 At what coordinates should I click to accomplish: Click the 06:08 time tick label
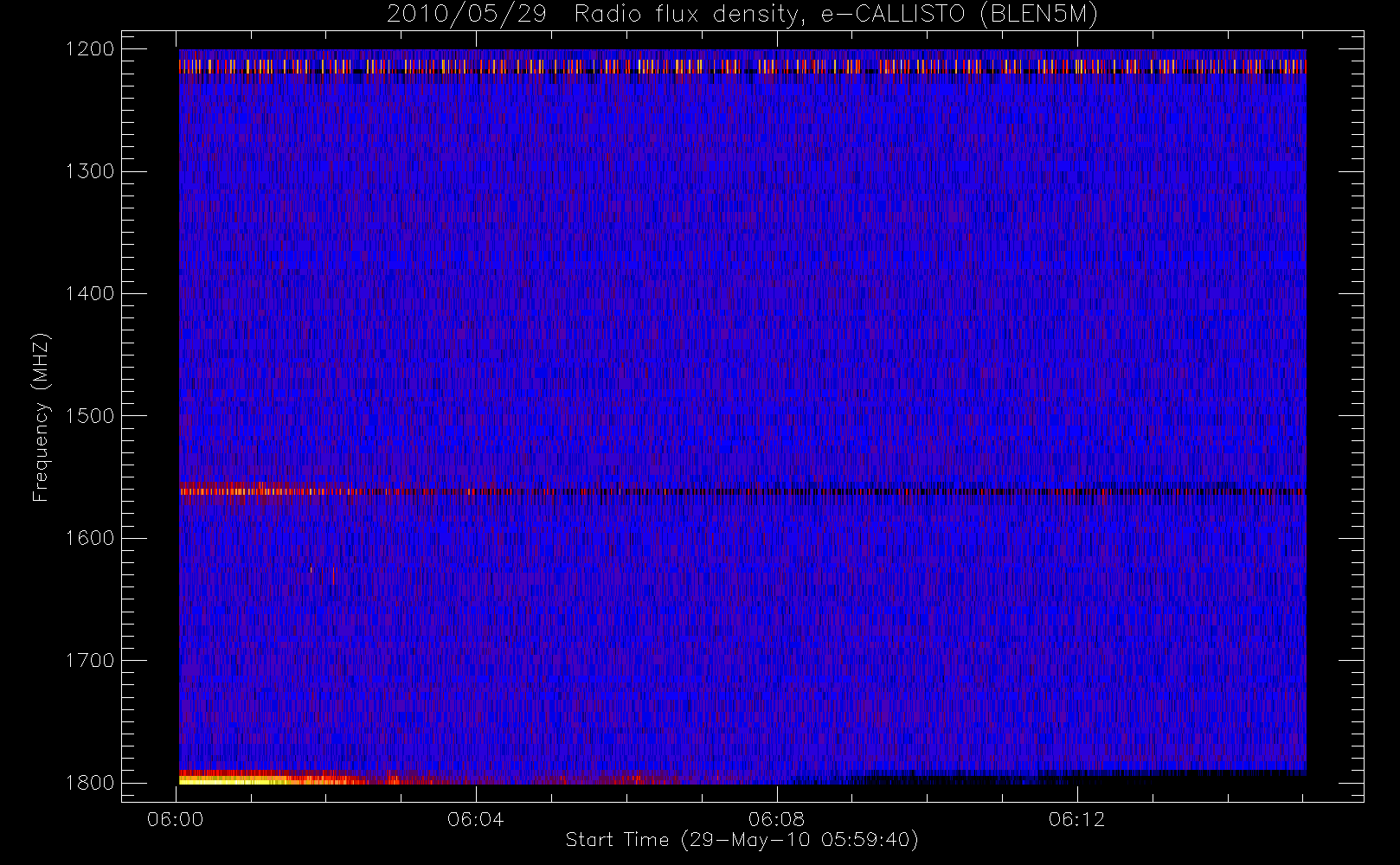click(777, 819)
